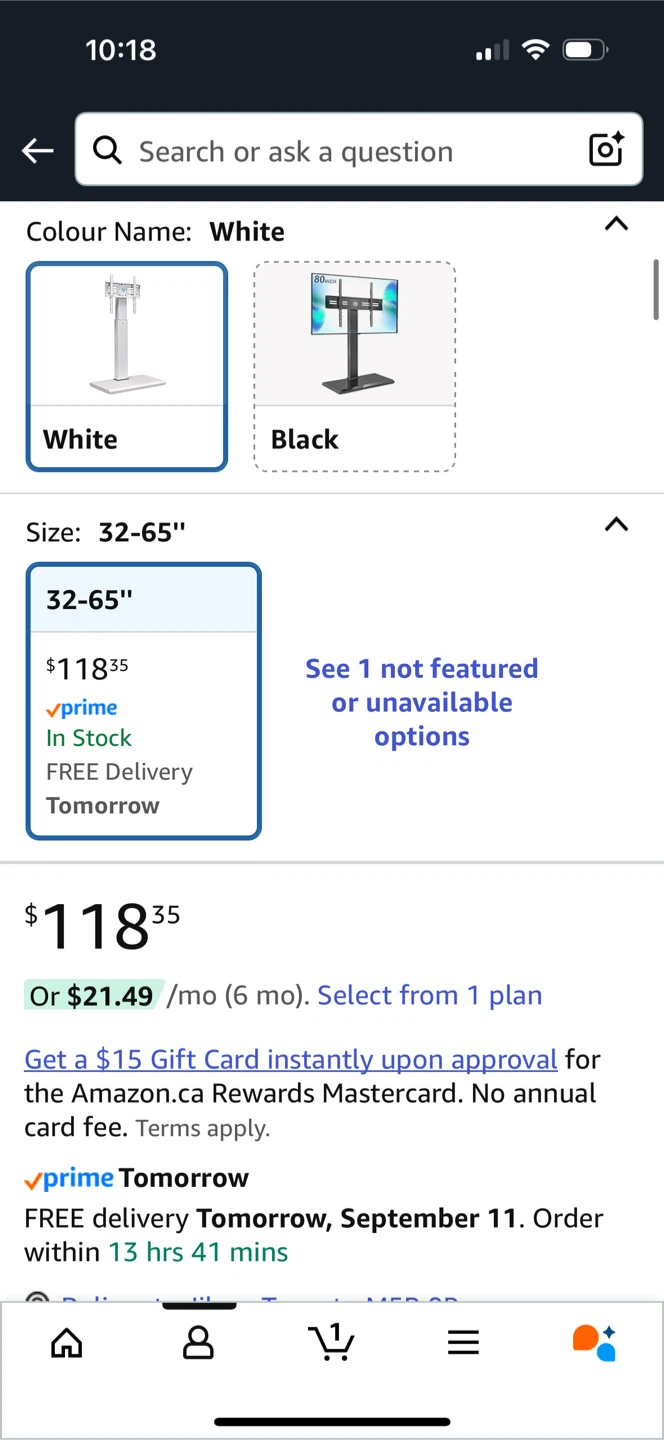
Task: Click the page scrollbar on the right
Action: pyautogui.click(x=656, y=290)
